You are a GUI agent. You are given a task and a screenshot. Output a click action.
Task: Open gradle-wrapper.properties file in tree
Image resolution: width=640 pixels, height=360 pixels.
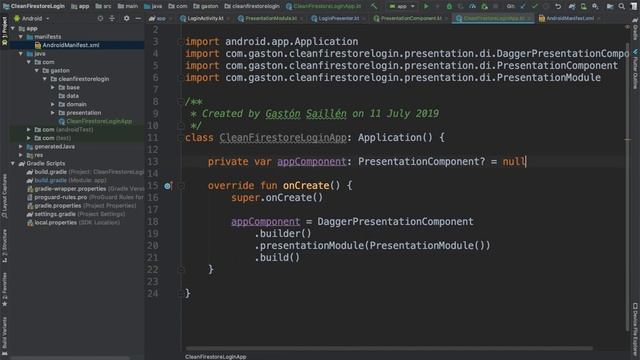(85, 189)
